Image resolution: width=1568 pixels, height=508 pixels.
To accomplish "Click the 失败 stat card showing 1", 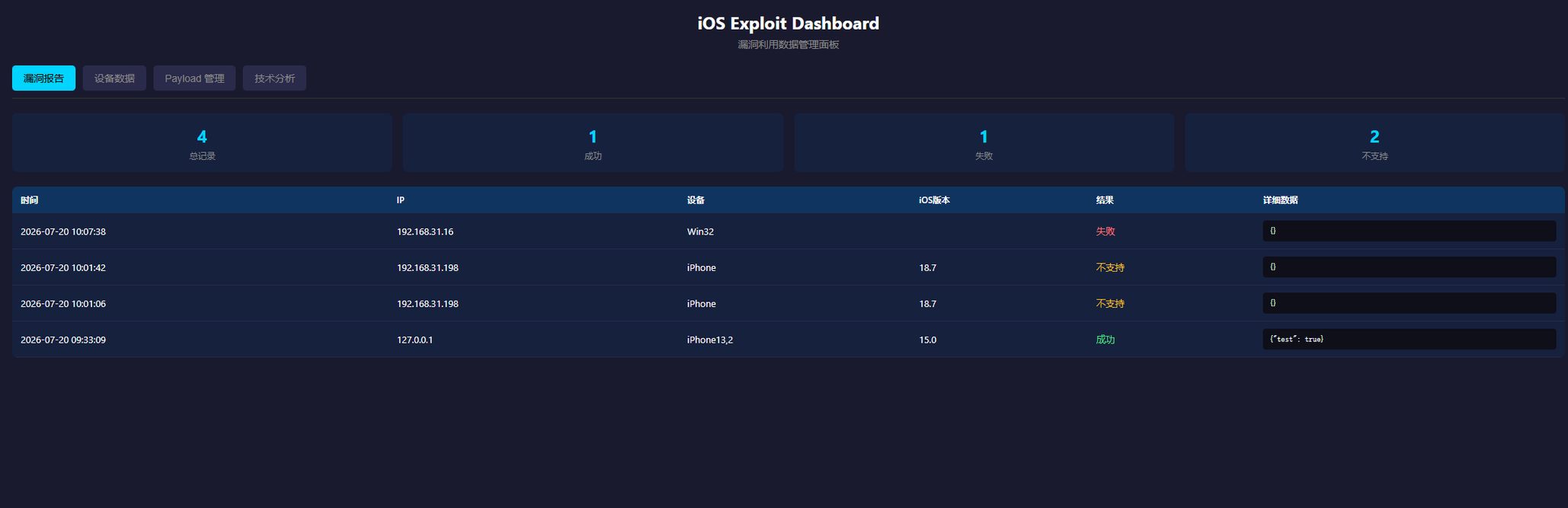I will (x=984, y=142).
